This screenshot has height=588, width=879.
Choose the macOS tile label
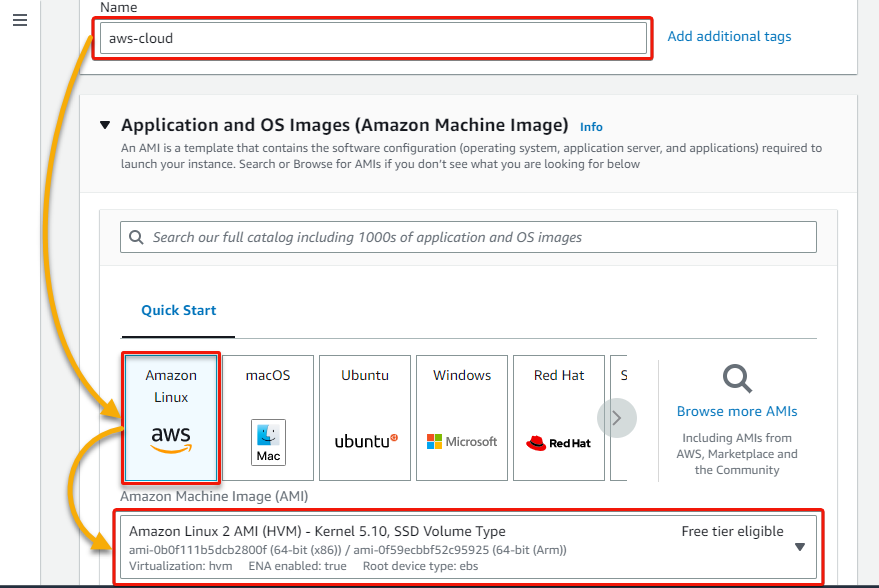268,375
